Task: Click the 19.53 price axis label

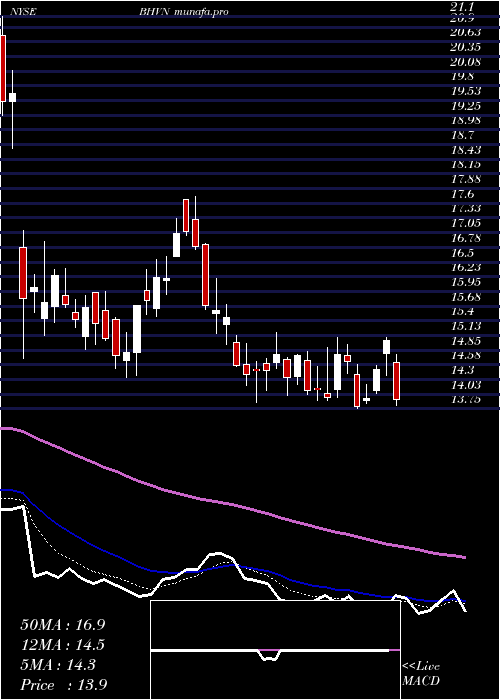Action: (466, 91)
